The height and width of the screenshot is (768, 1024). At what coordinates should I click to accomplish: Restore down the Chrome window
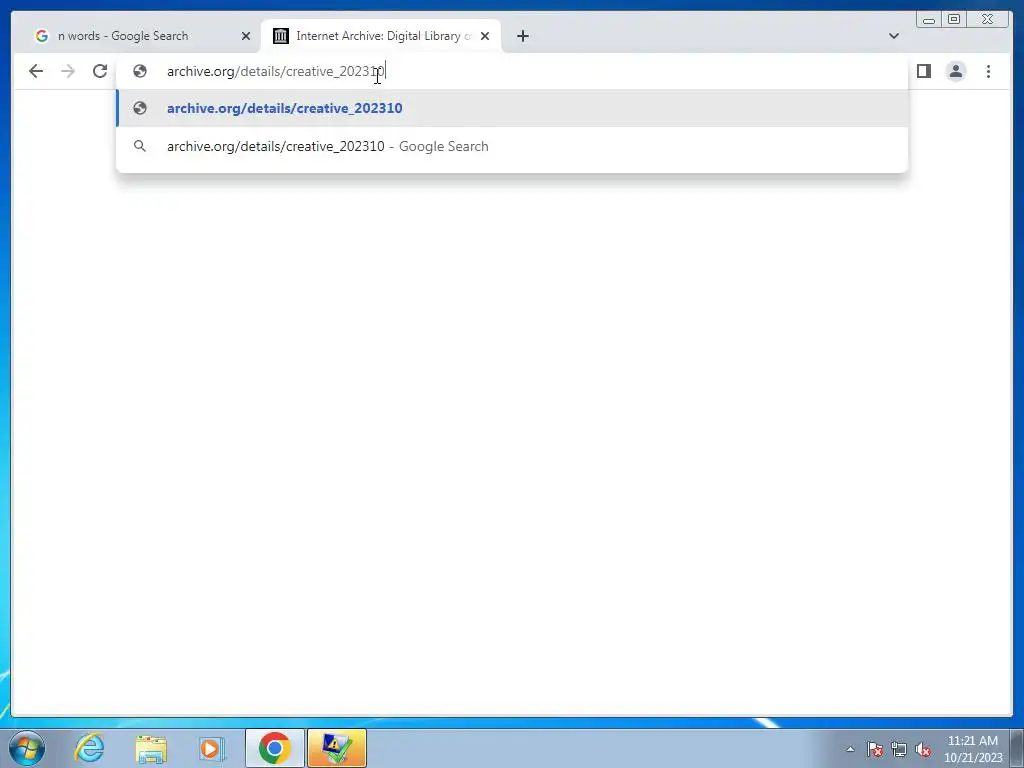954,20
